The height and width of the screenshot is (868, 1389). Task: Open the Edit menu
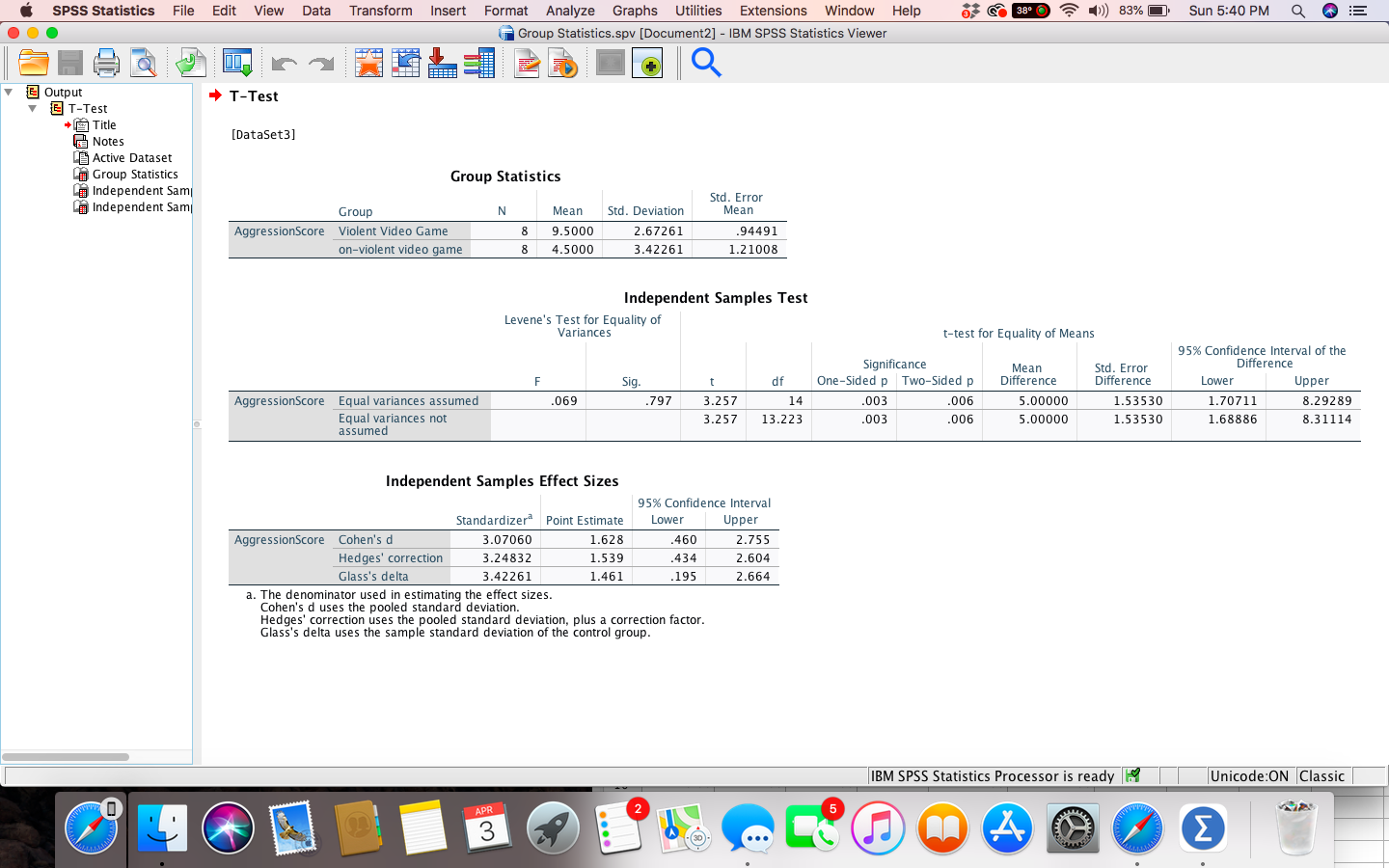pos(225,11)
